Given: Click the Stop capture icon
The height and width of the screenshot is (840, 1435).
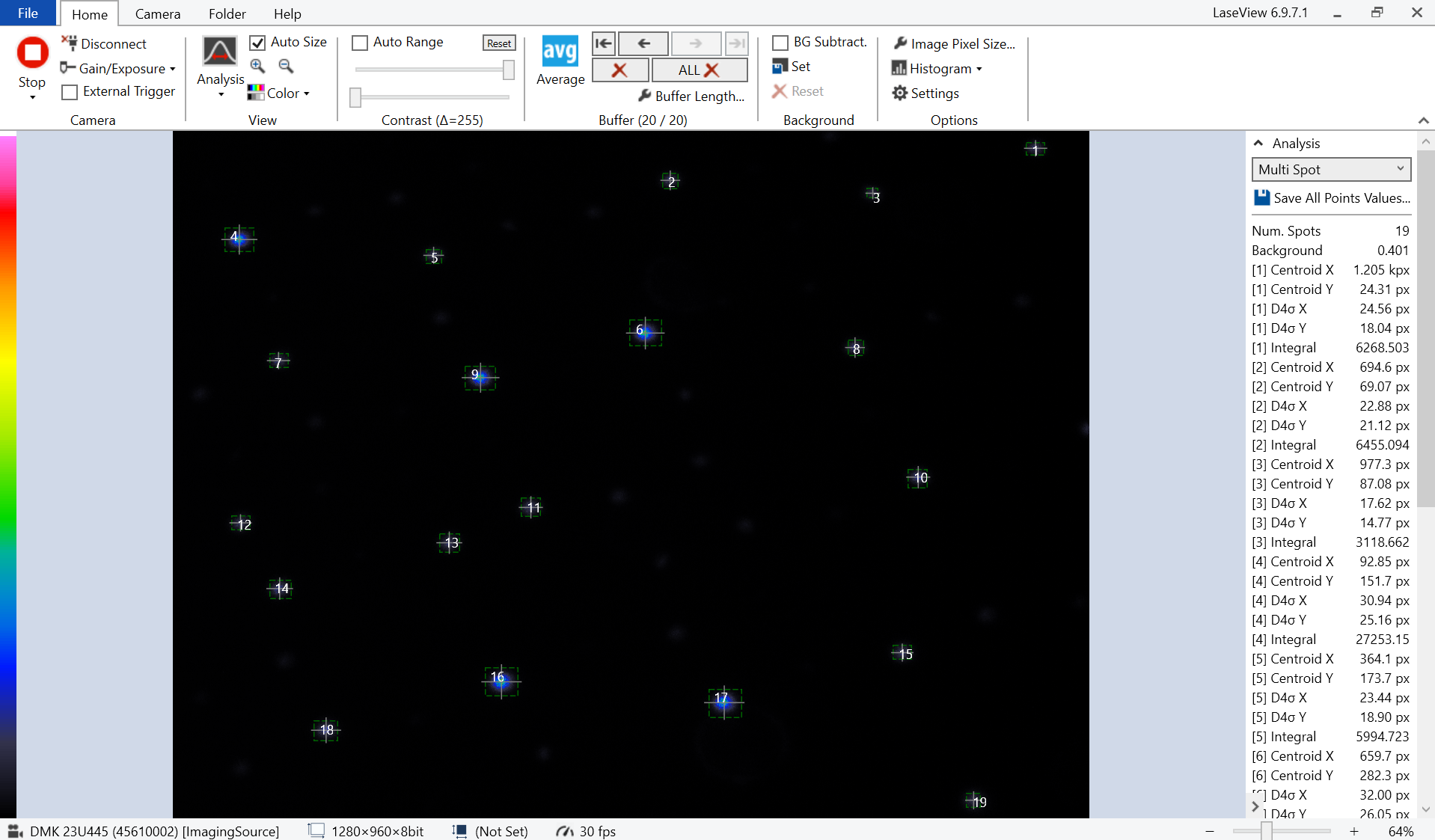Looking at the screenshot, I should coord(32,53).
